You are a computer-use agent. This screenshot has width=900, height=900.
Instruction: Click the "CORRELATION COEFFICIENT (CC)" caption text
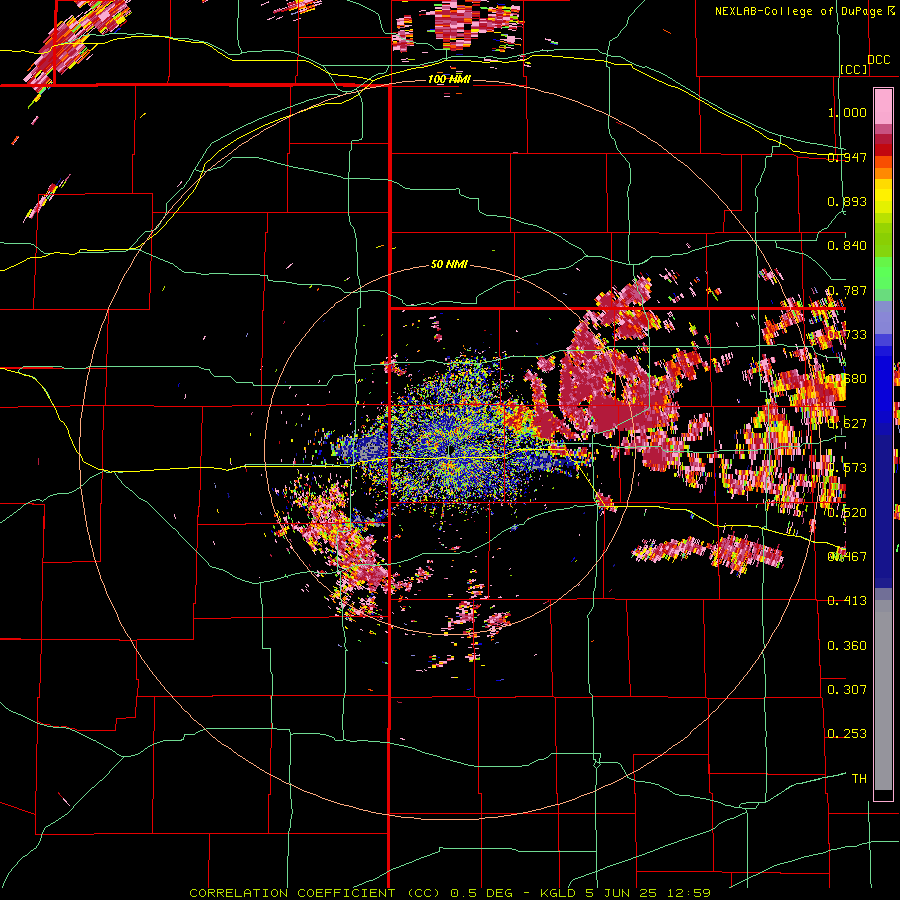point(314,893)
